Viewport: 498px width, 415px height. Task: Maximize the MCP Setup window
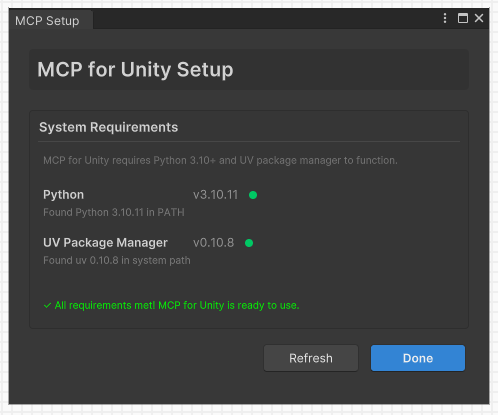point(463,18)
